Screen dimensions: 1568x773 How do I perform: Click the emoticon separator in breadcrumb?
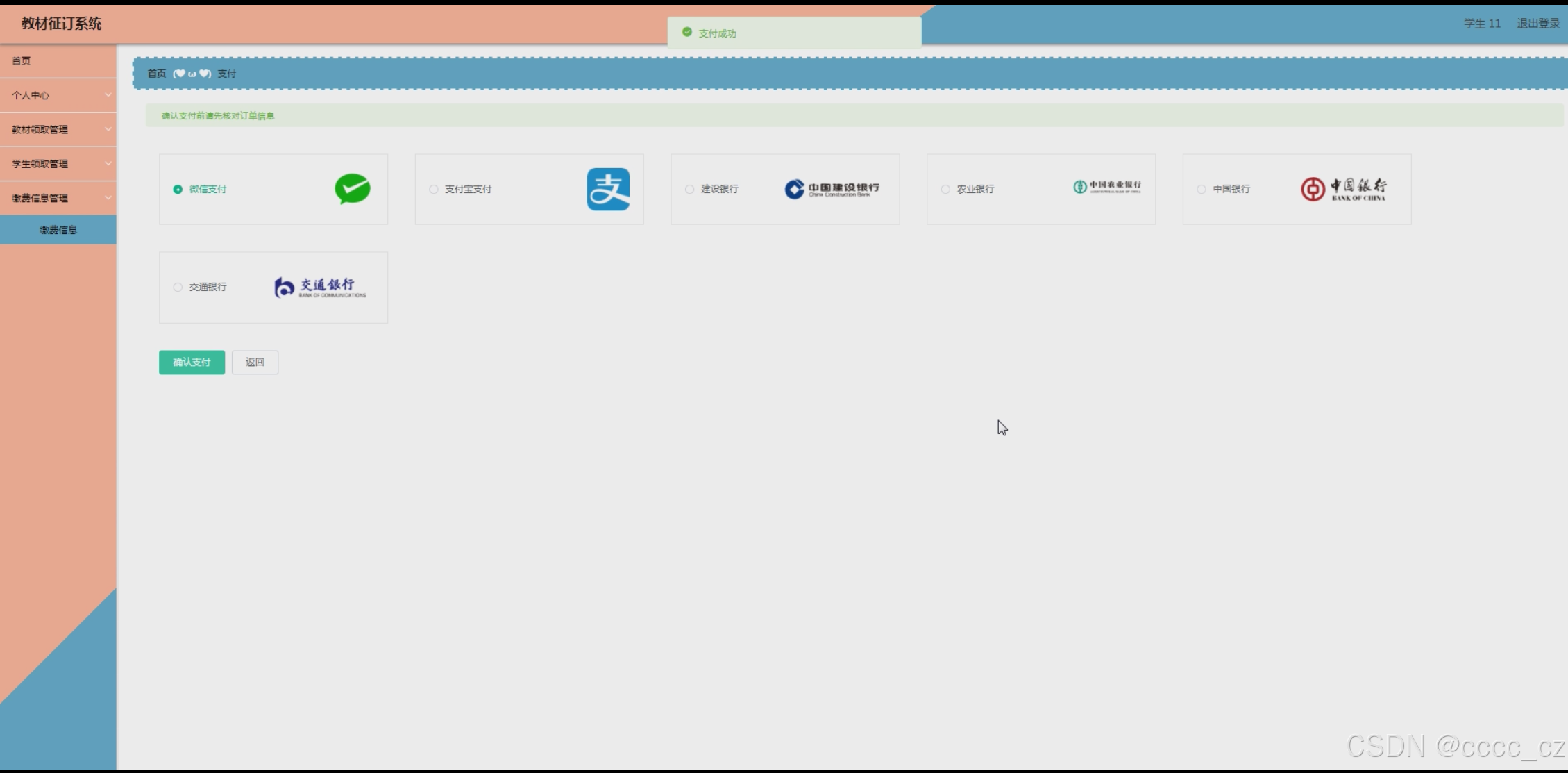point(192,74)
